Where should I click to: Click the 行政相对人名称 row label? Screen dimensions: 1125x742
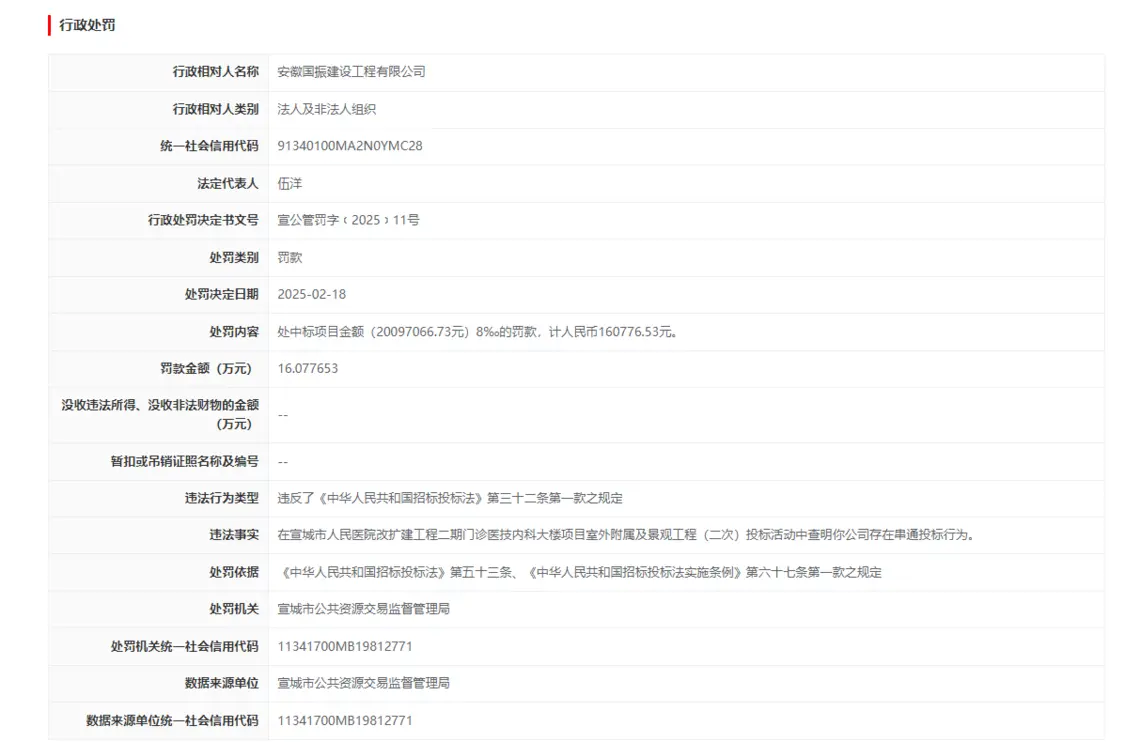215,72
